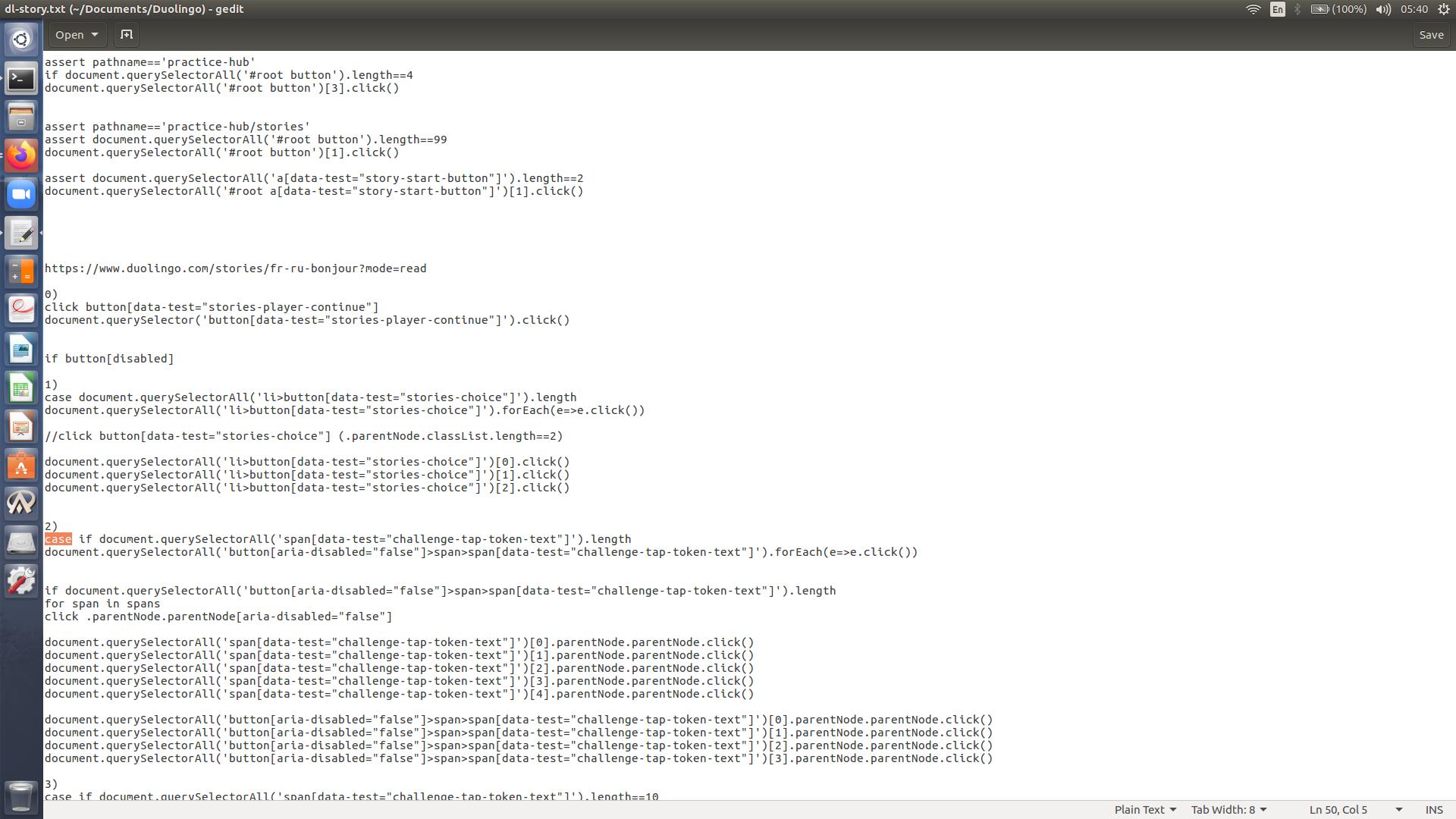Place cursor after highlighted 'case' word

tap(72, 539)
